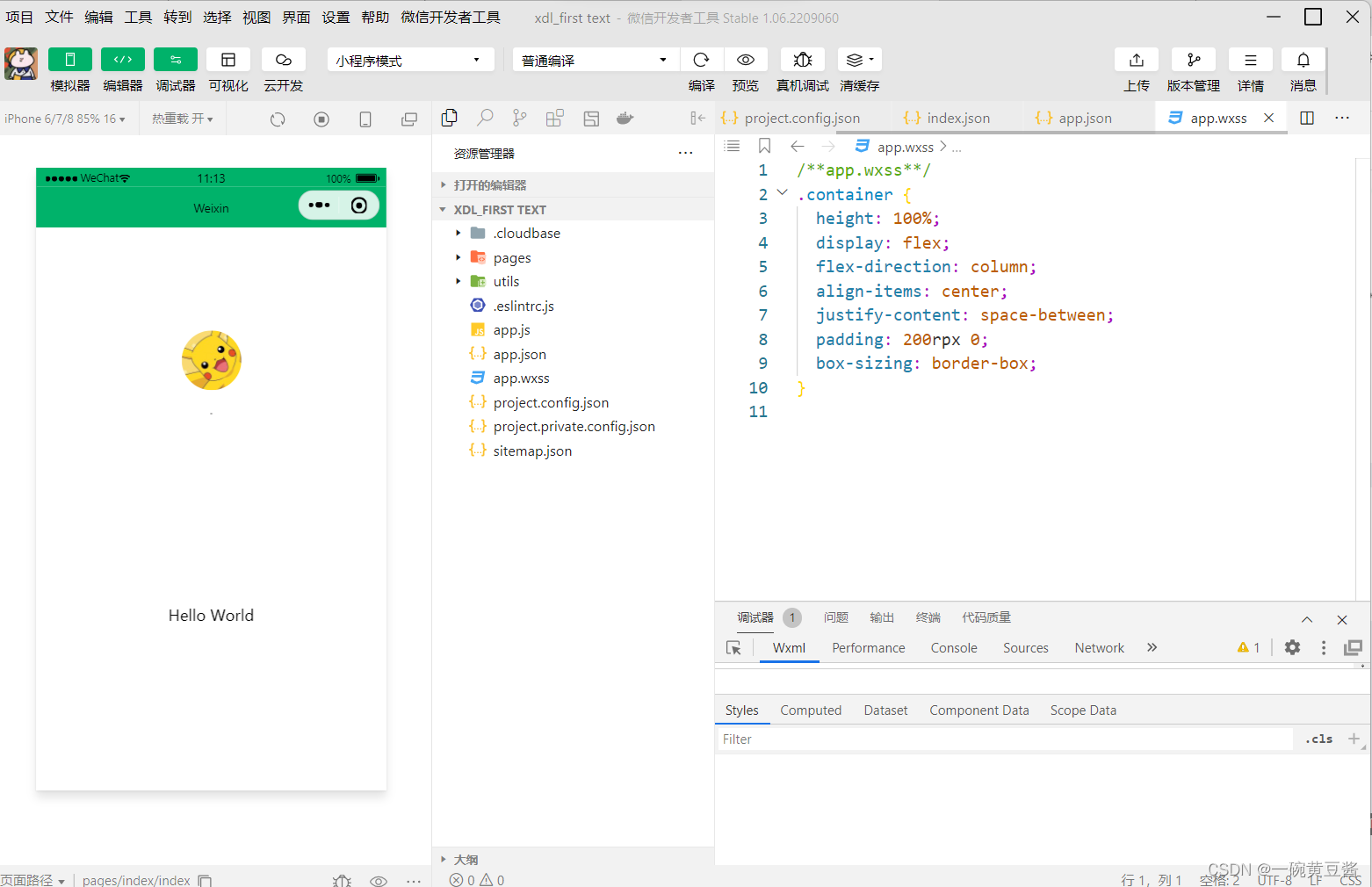Open the details (详情) panel
The height and width of the screenshot is (887, 1372).
(1251, 59)
